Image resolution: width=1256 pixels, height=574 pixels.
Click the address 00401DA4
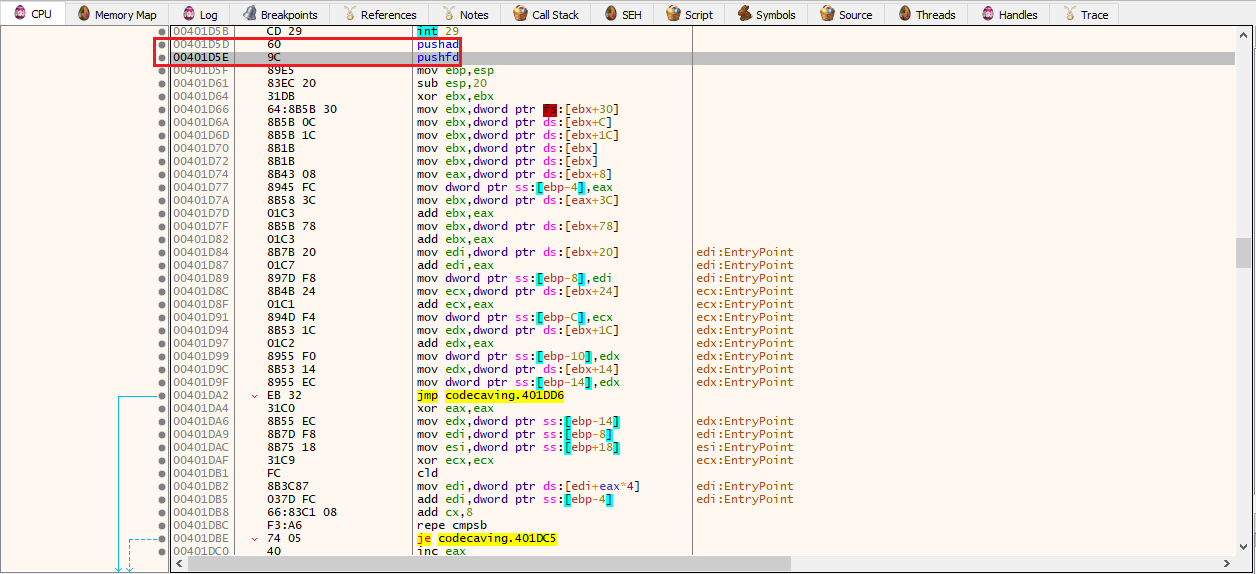point(201,409)
